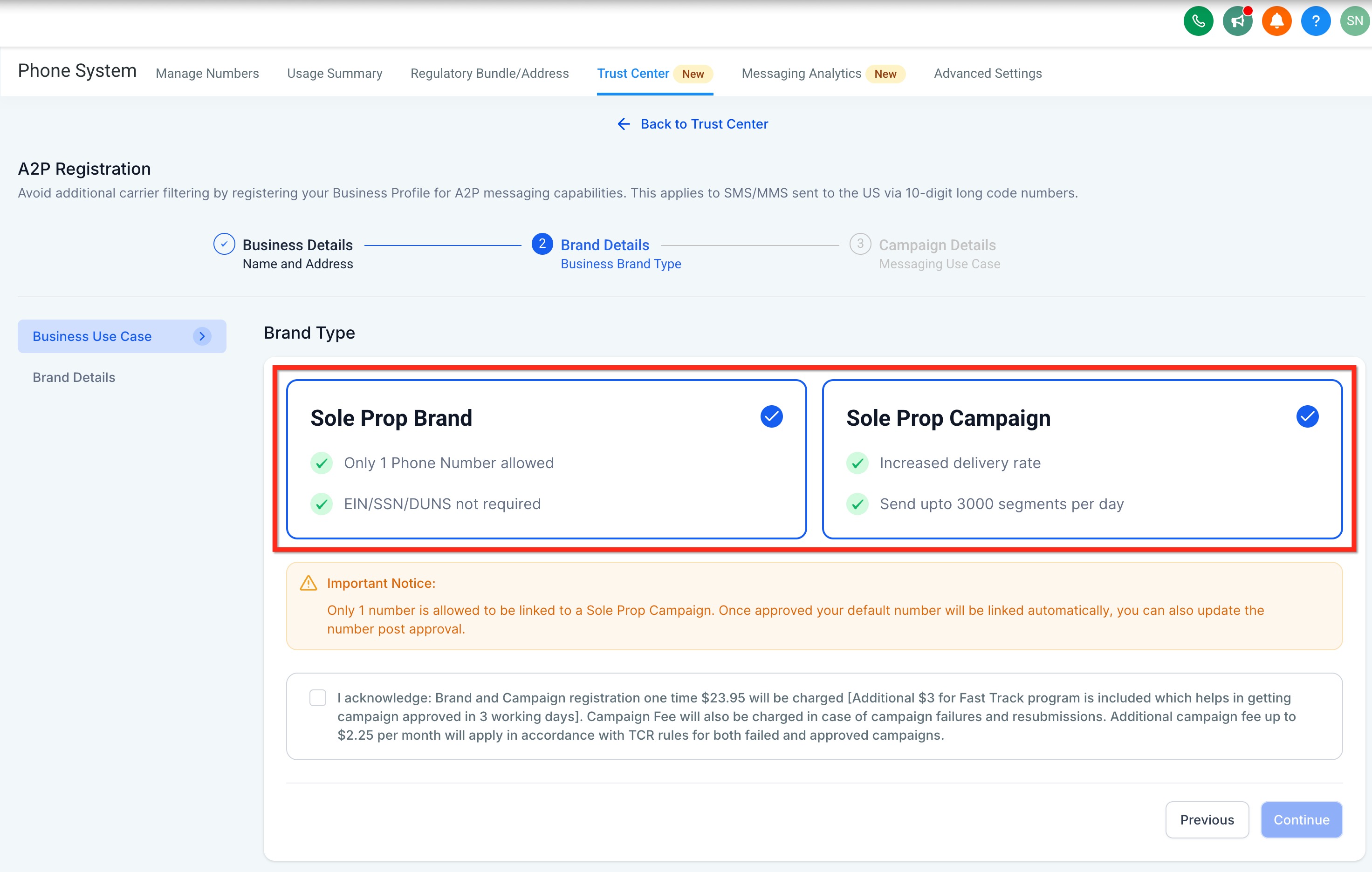Image resolution: width=1372 pixels, height=872 pixels.
Task: Open the megaphone announcements icon
Action: [1237, 21]
